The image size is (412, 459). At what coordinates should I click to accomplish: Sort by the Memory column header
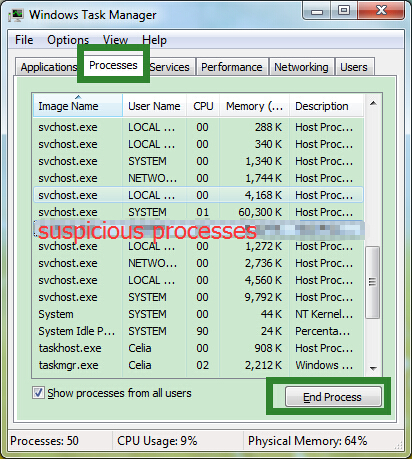point(254,106)
